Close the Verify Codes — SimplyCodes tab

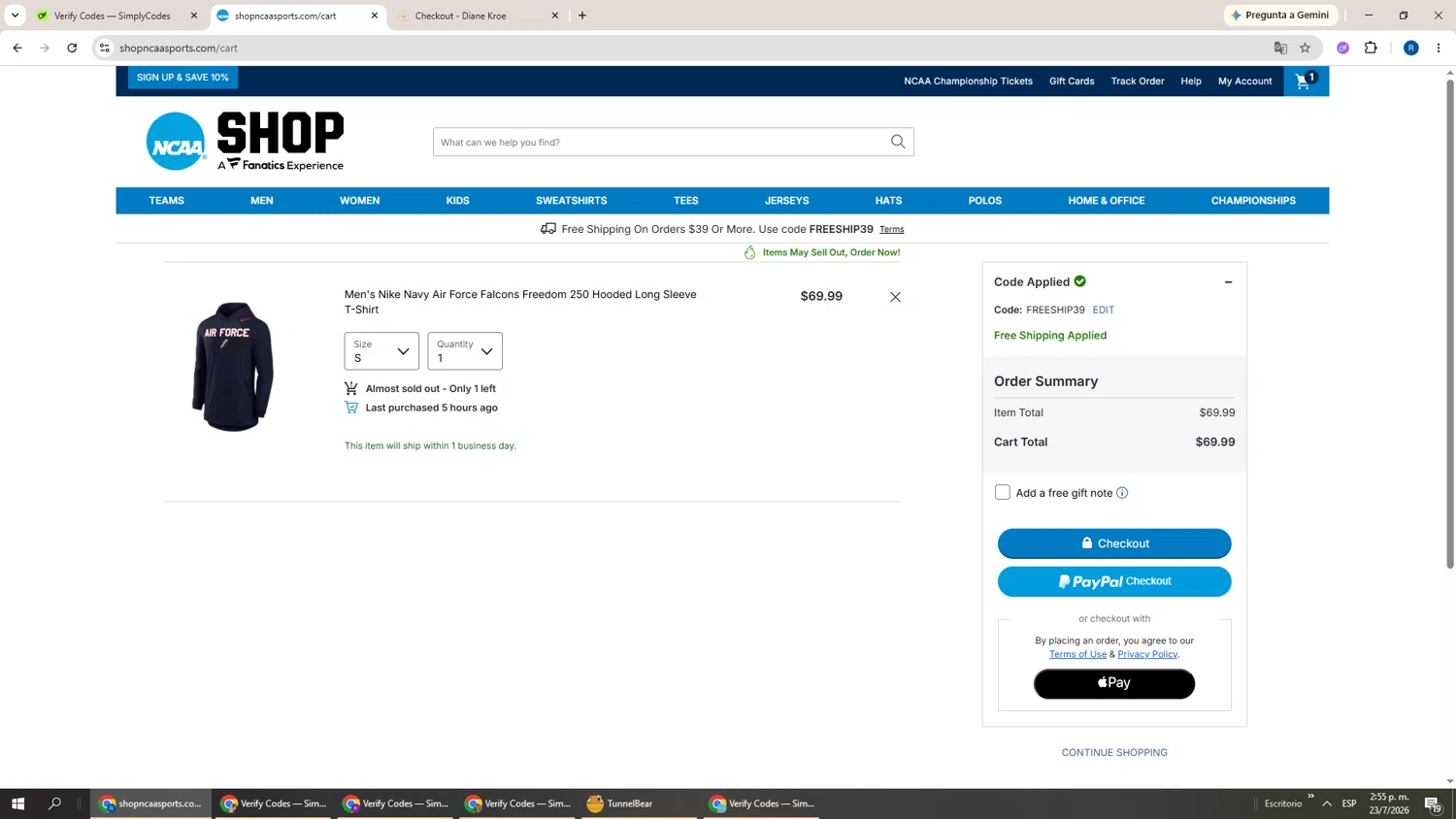click(x=194, y=16)
